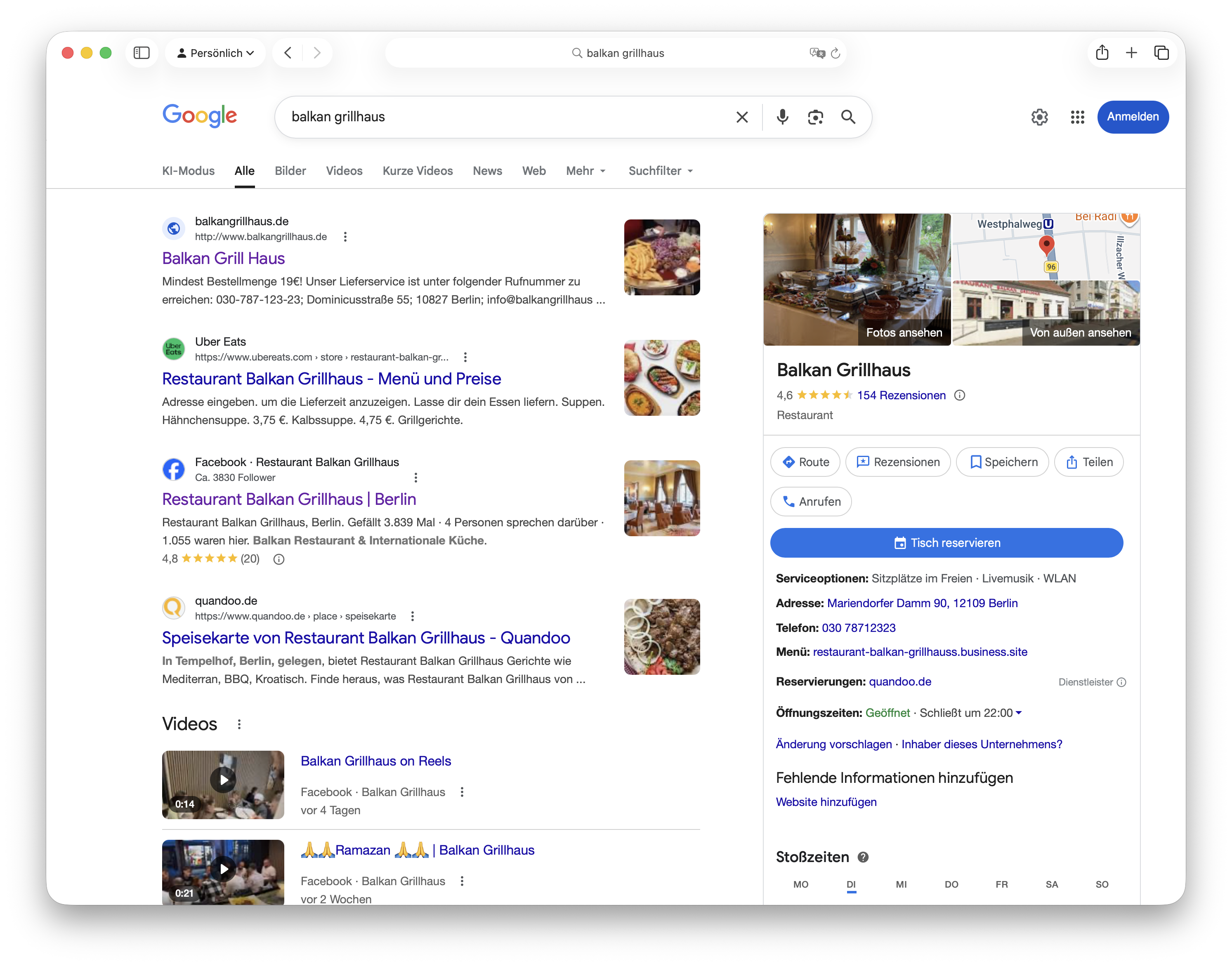Screen dimensions: 1232x966
Task: Expand the Mehr search menu
Action: tap(585, 171)
